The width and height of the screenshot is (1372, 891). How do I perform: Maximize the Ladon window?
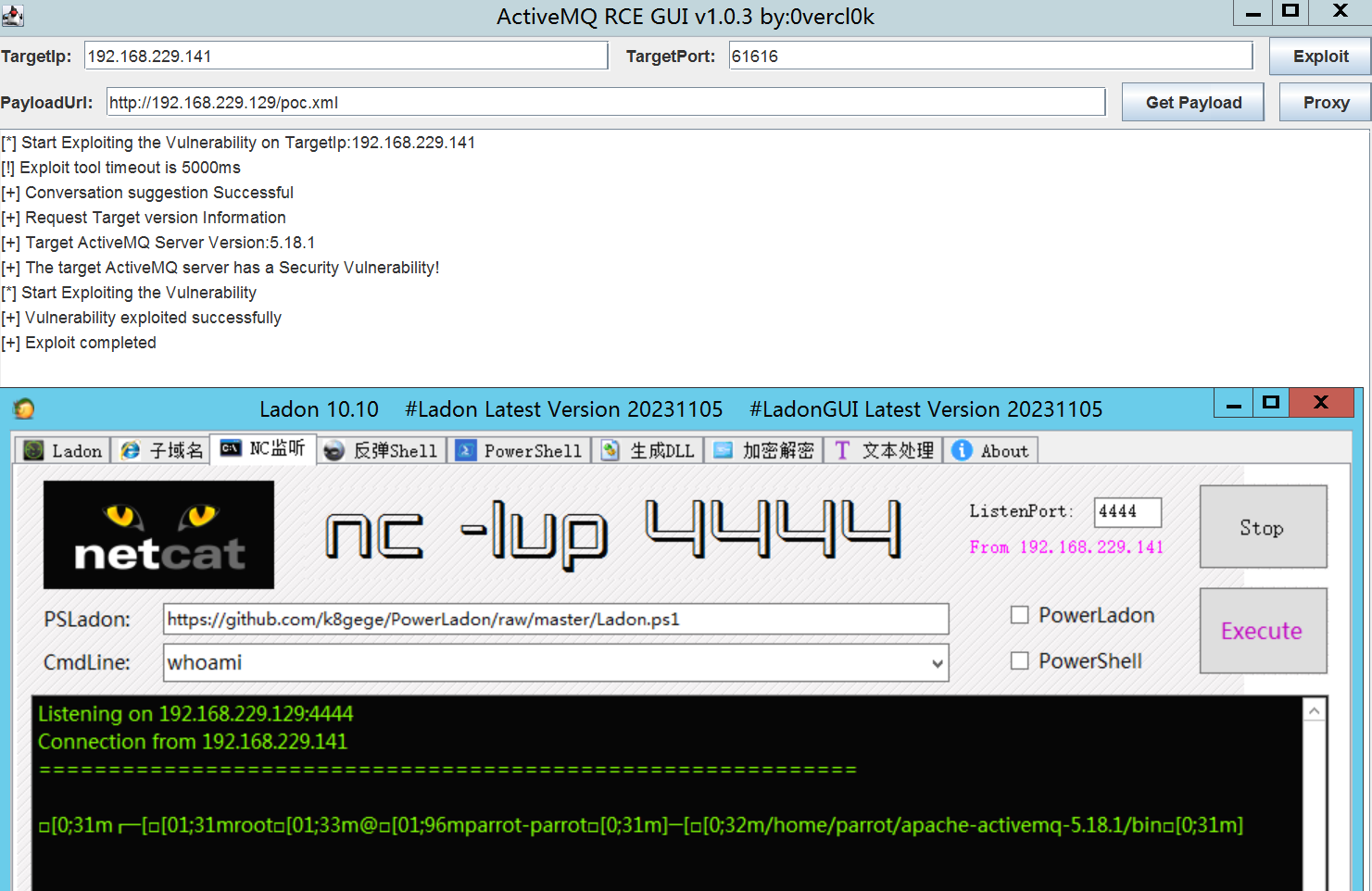(1271, 403)
